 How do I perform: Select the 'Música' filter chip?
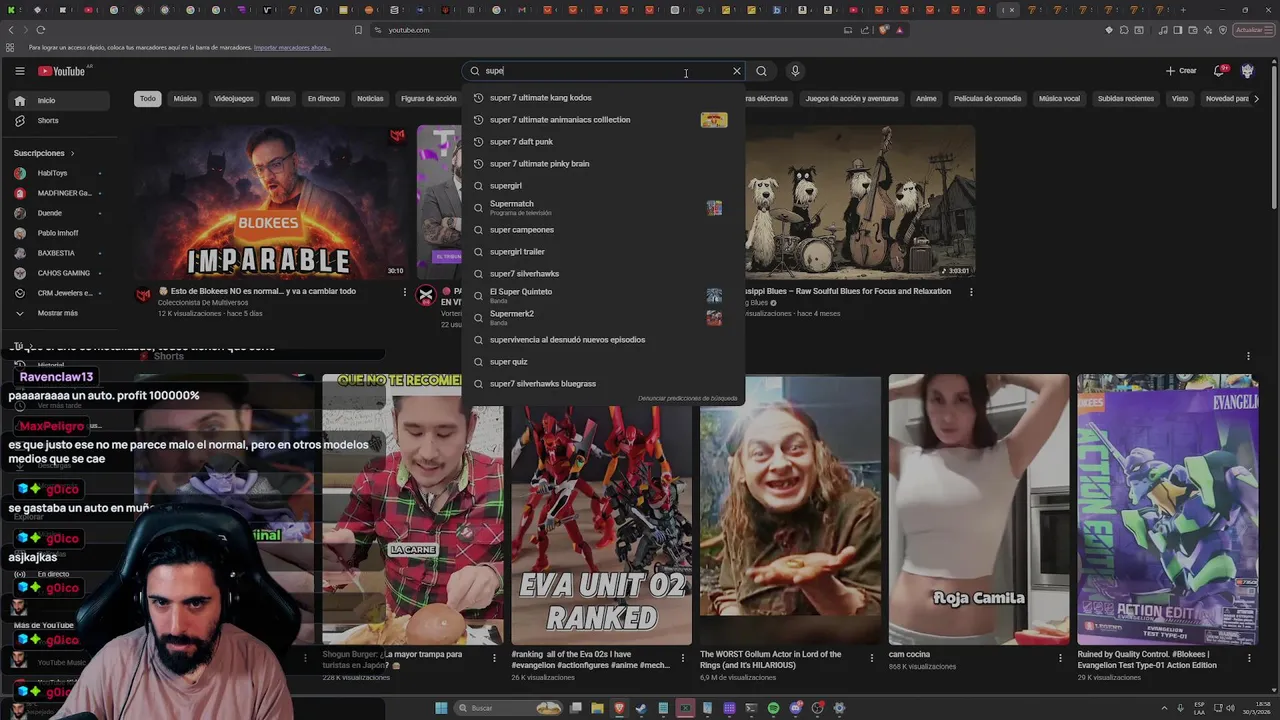pos(185,99)
